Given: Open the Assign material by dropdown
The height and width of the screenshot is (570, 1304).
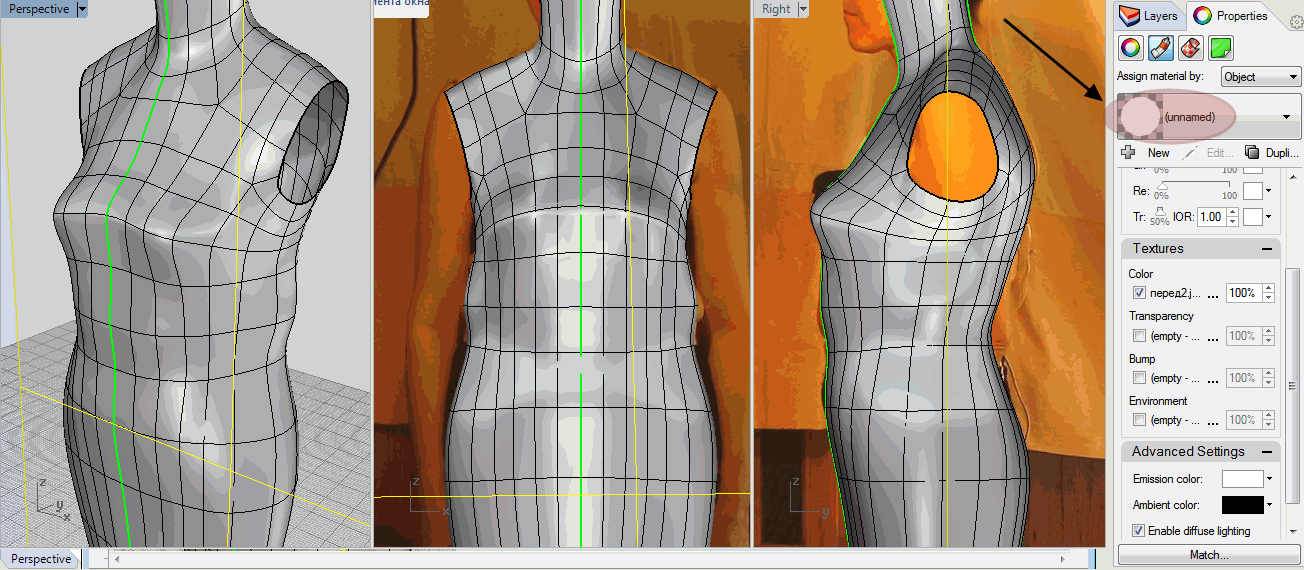Looking at the screenshot, I should coord(1260,77).
